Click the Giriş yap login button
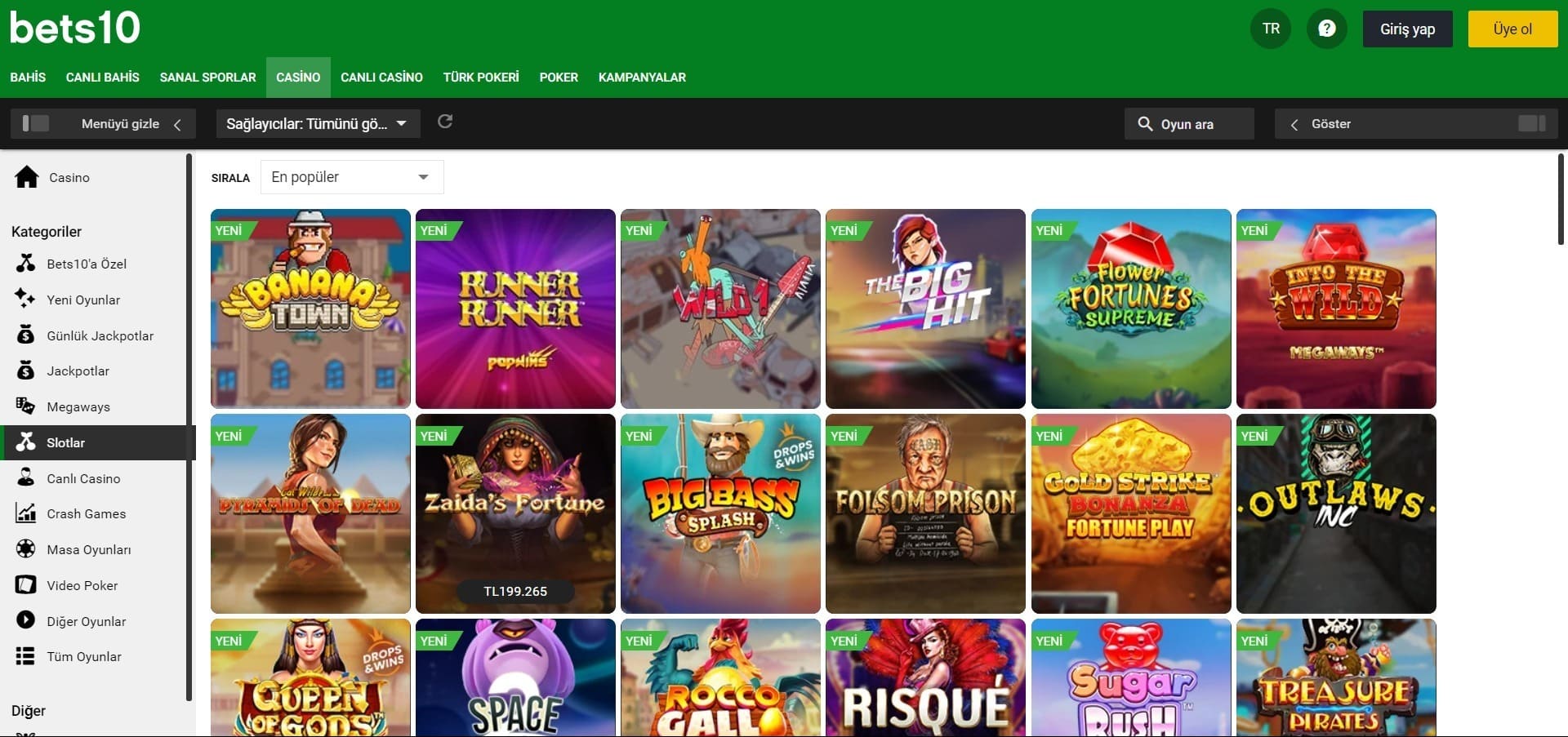The image size is (1568, 737). [1407, 29]
